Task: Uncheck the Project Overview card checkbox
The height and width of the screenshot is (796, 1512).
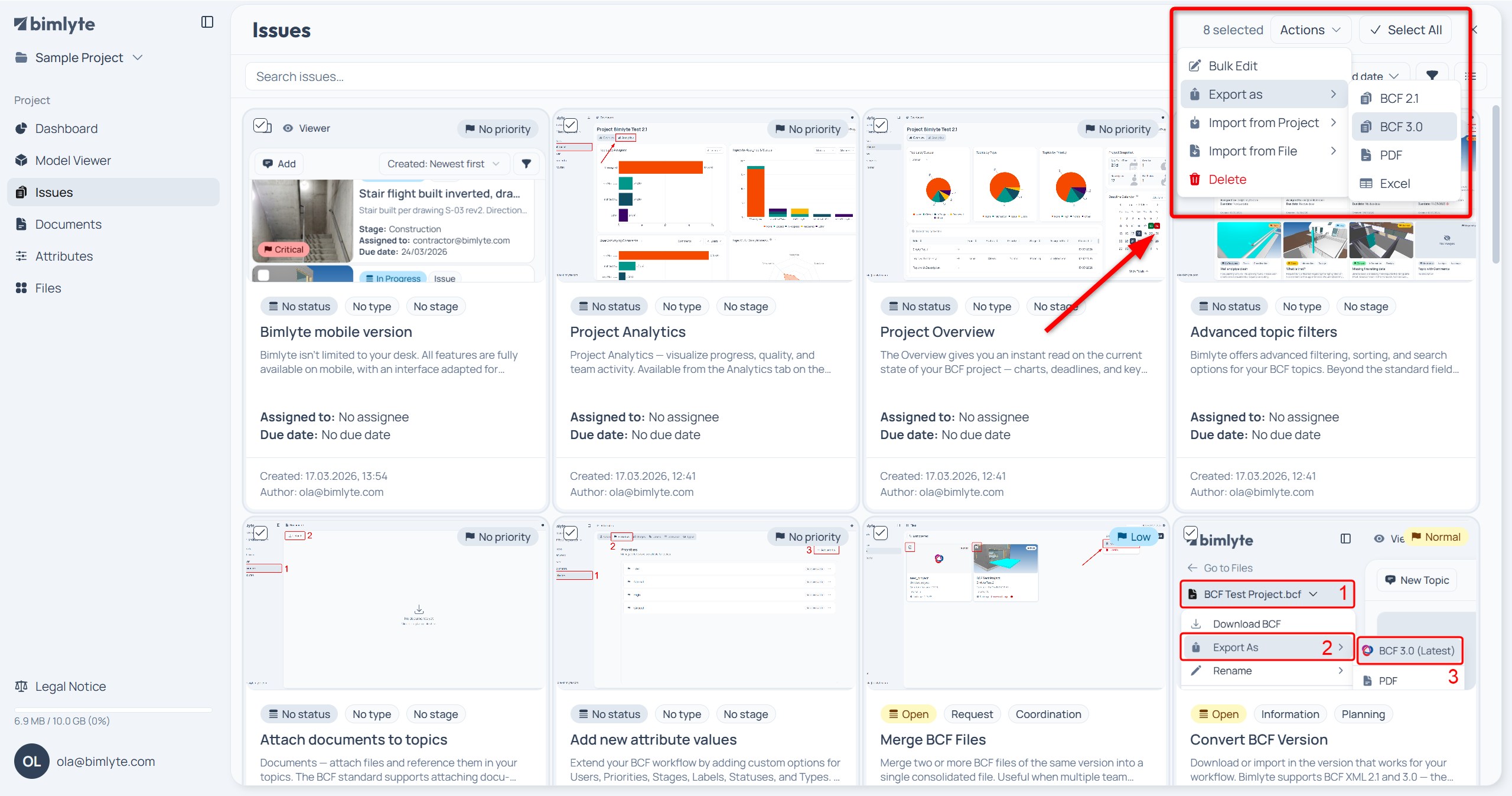Action: [881, 126]
